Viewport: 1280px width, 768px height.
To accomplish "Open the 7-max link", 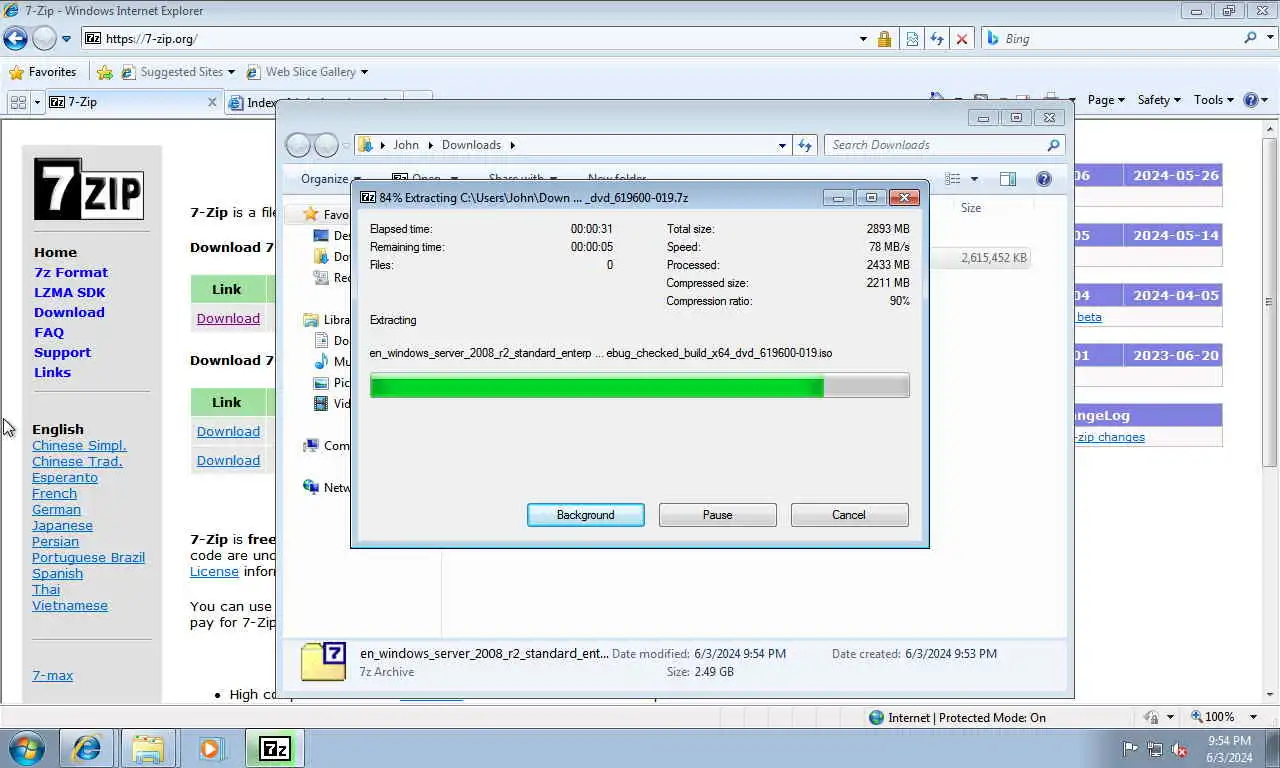I will coord(52,676).
